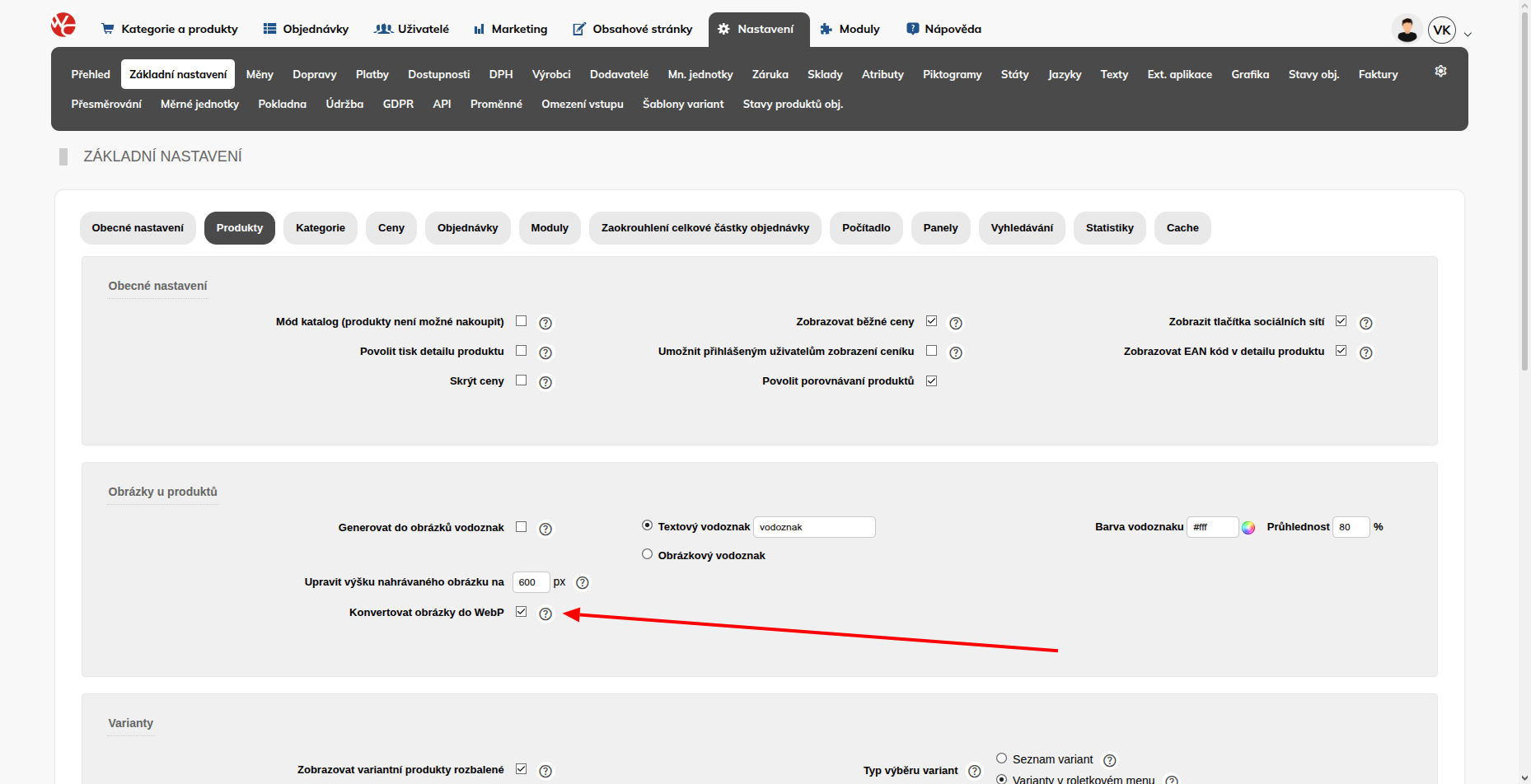Toggle Mód katalog checkbox
This screenshot has height=784, width=1531.
(521, 321)
